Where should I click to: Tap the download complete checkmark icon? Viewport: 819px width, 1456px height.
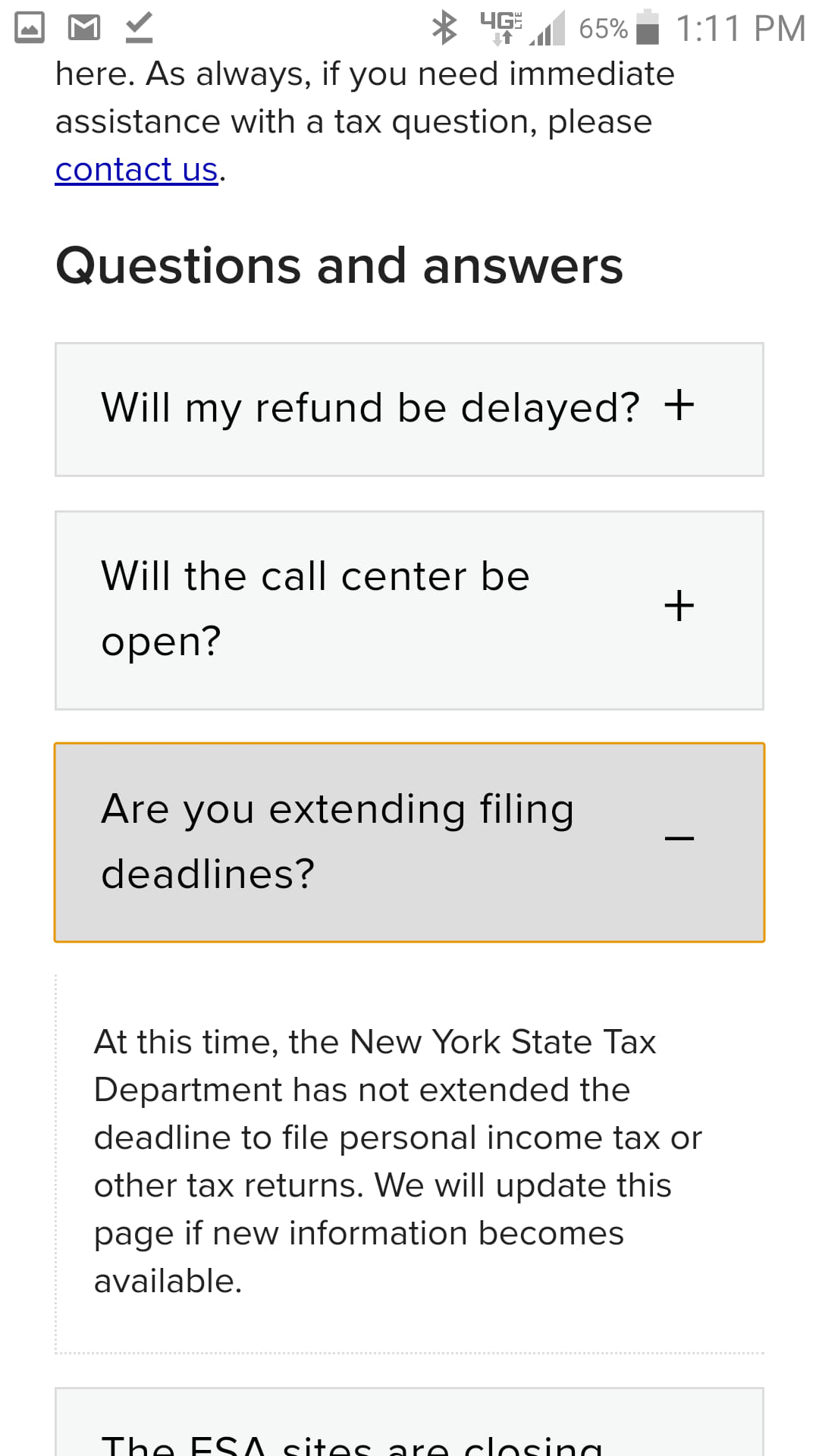[x=139, y=28]
